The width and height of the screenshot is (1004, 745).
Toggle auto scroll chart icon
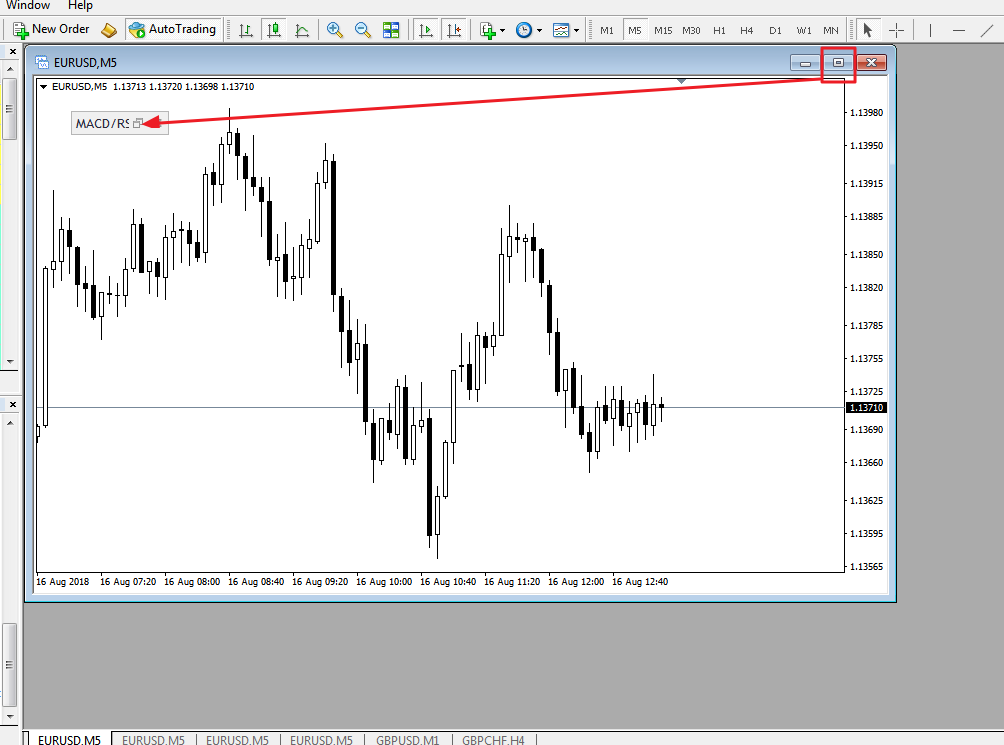point(426,30)
